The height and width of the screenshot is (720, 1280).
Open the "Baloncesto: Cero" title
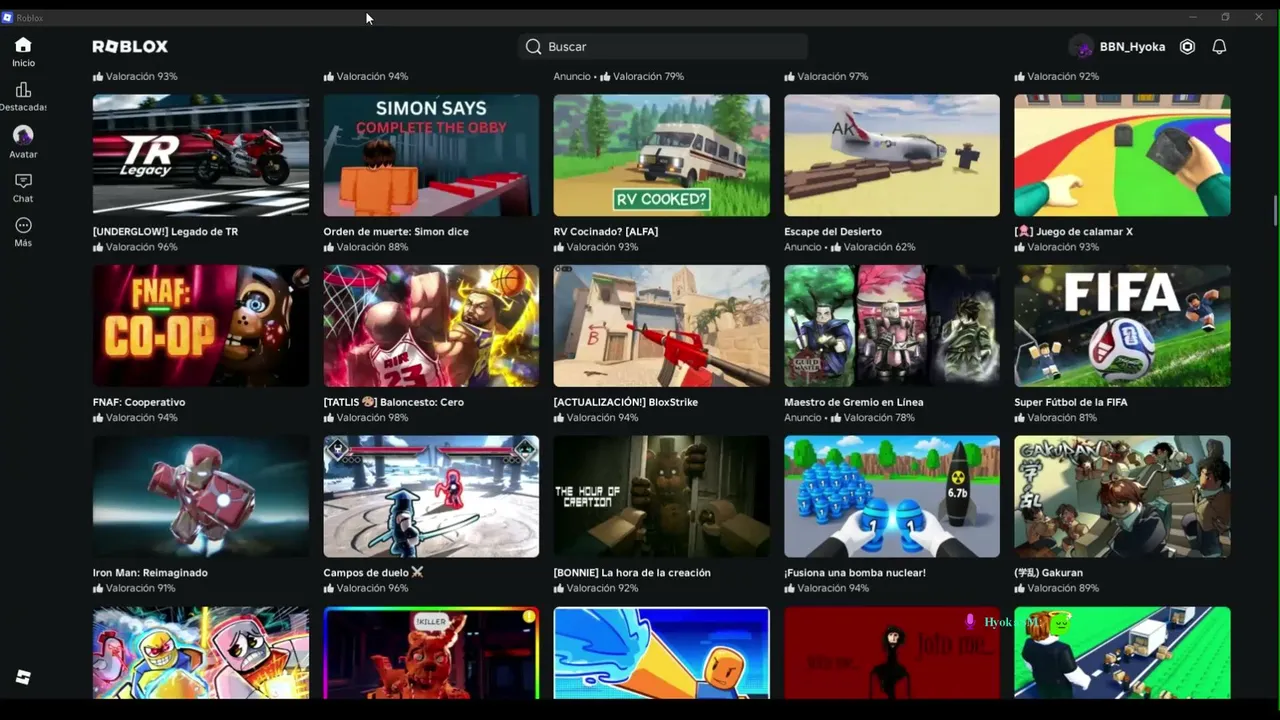click(393, 402)
